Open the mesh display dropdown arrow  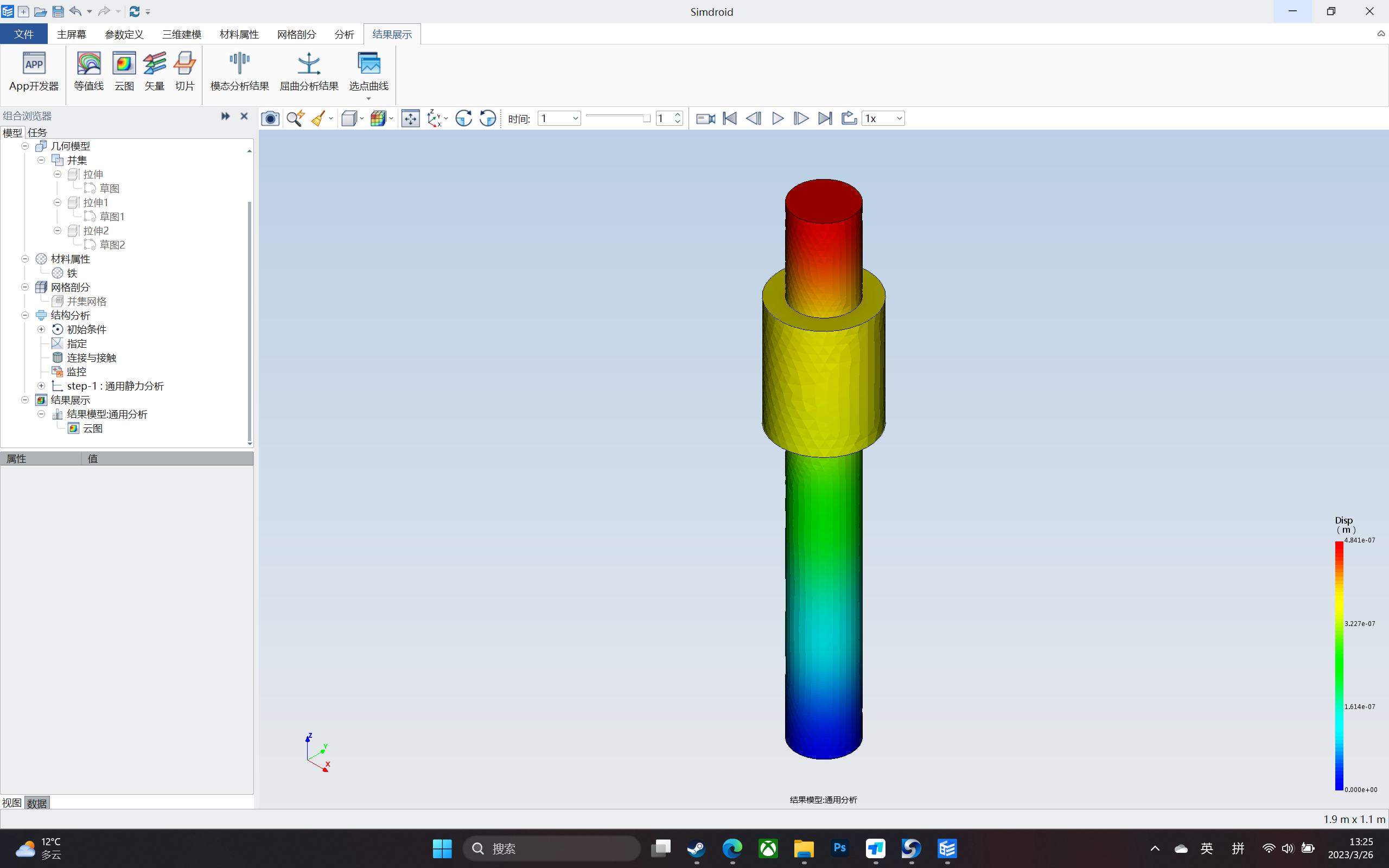click(x=391, y=119)
